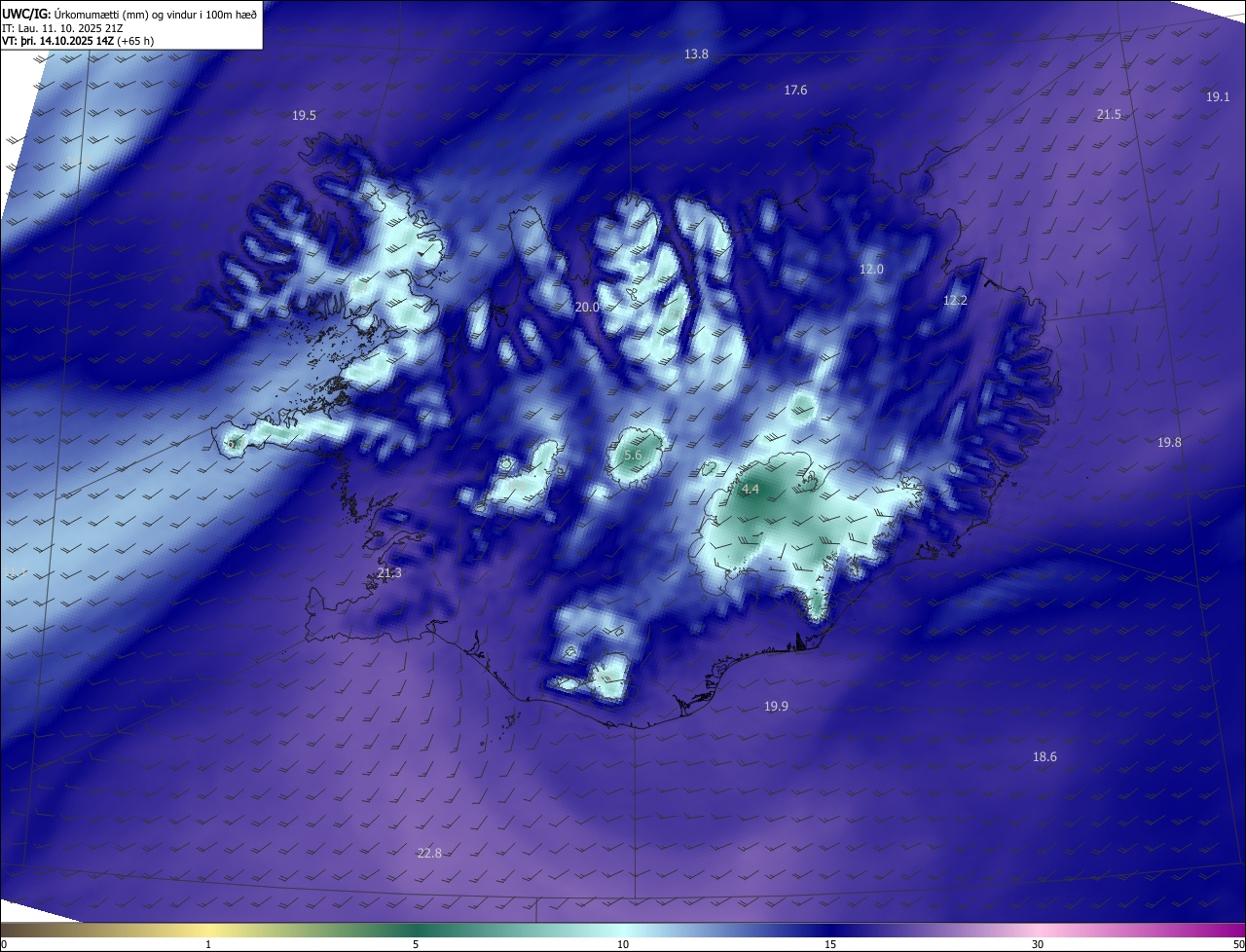This screenshot has width=1246, height=952.
Task: Click the 4.4 value on Vatnajökull
Action: 750,490
